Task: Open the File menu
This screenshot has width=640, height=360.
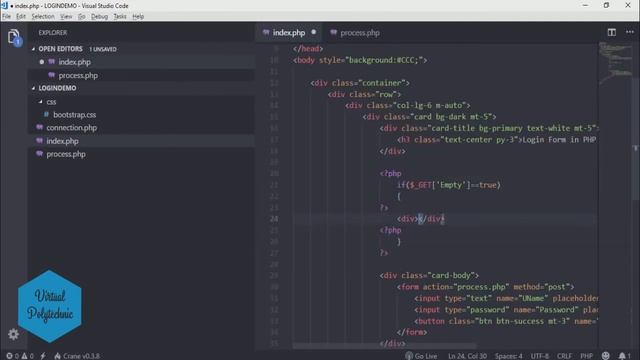Action: point(7,16)
